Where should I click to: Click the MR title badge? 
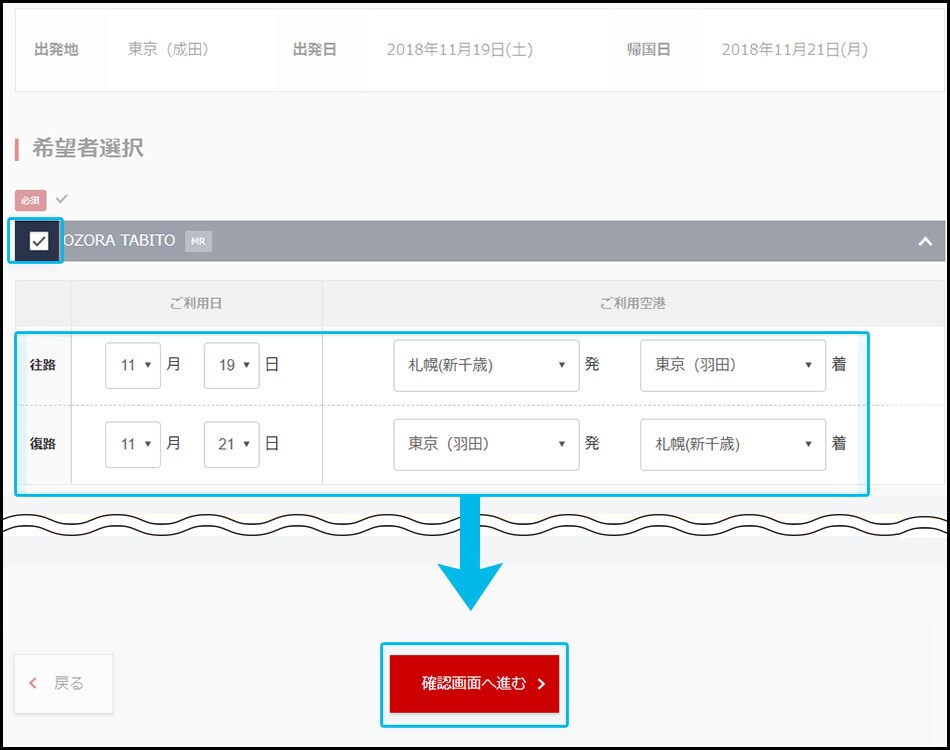click(198, 241)
